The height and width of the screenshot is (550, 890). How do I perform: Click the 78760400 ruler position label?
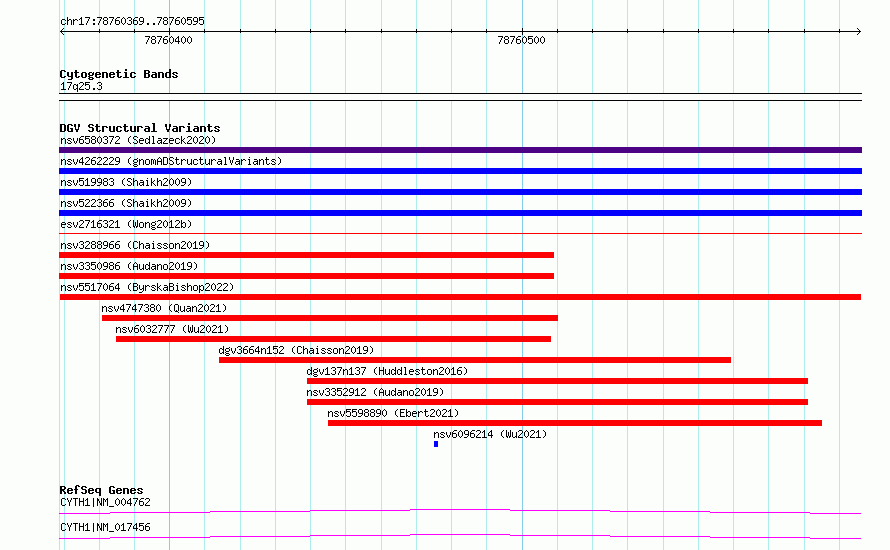169,40
